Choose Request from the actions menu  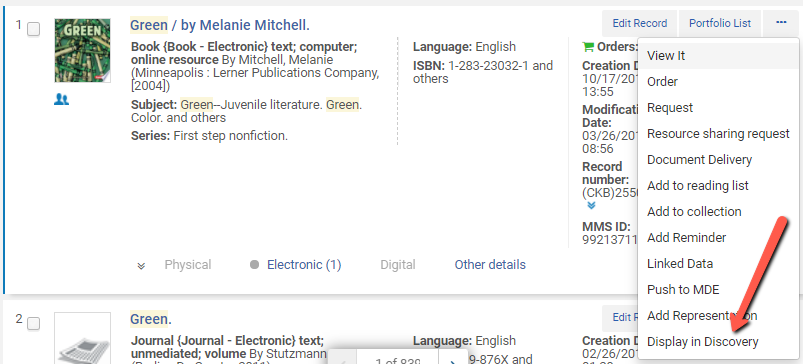[719, 108]
